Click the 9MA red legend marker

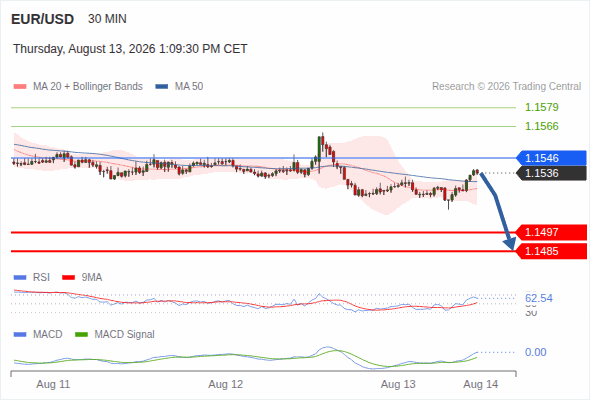(x=68, y=278)
